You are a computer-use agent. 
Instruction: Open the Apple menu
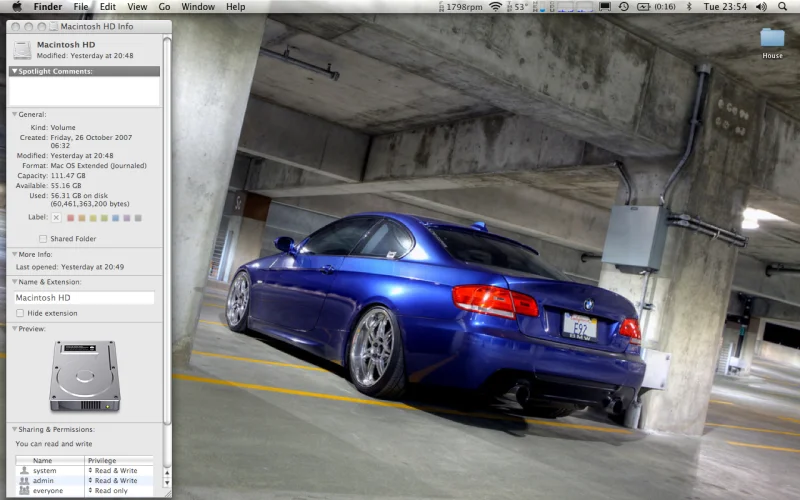click(x=16, y=7)
